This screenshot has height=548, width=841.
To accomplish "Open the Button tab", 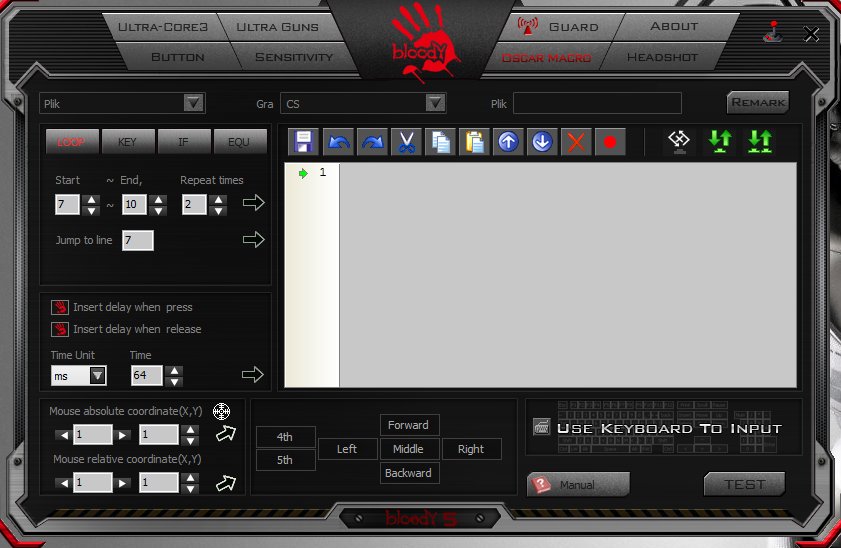I will coord(178,57).
